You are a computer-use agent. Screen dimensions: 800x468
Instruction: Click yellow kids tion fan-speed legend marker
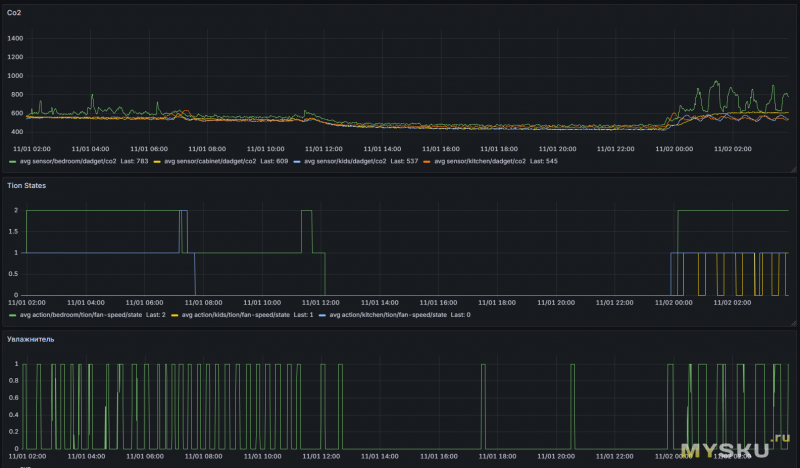tap(177, 315)
